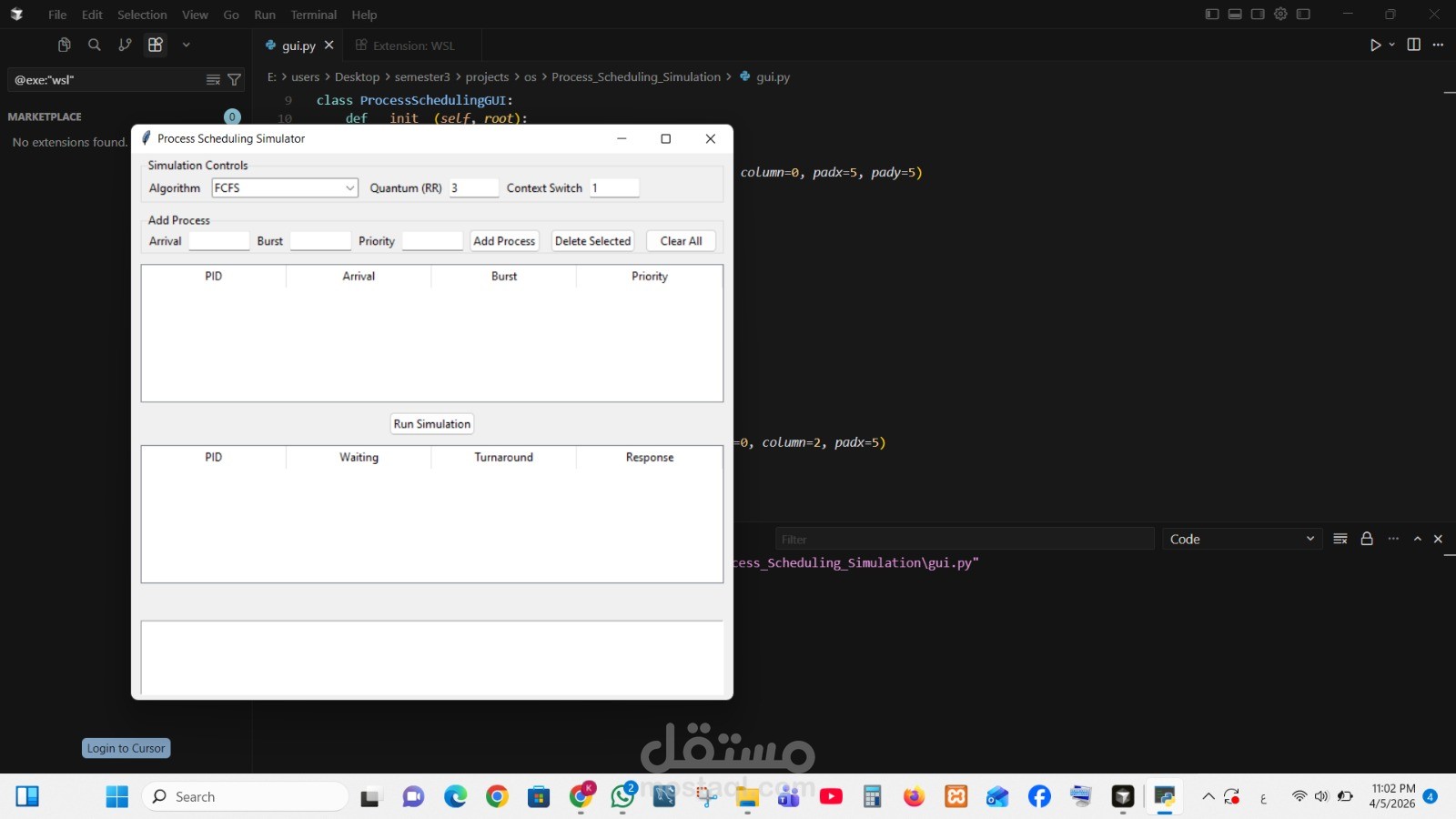Screen dimensions: 1456x819
Task: Open the Selection menu
Action: [142, 15]
